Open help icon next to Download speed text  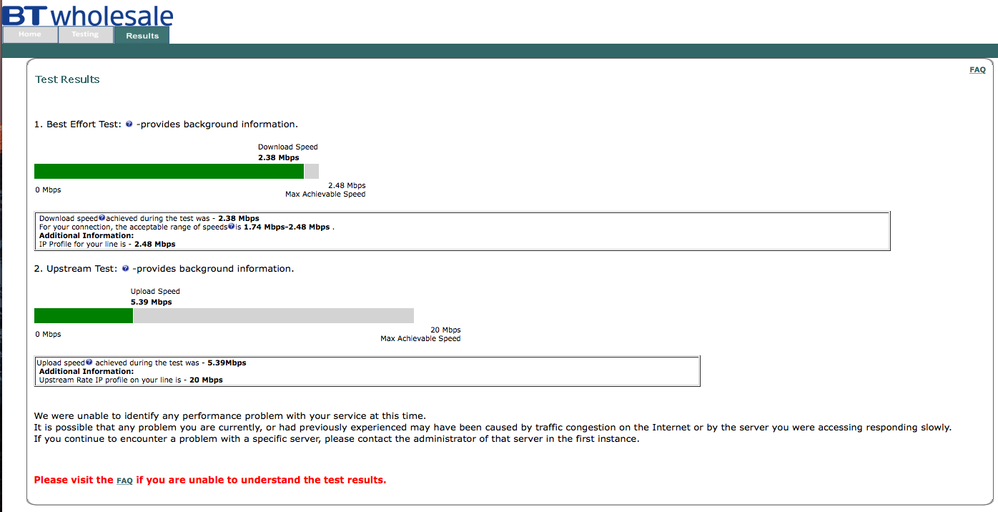102,218
